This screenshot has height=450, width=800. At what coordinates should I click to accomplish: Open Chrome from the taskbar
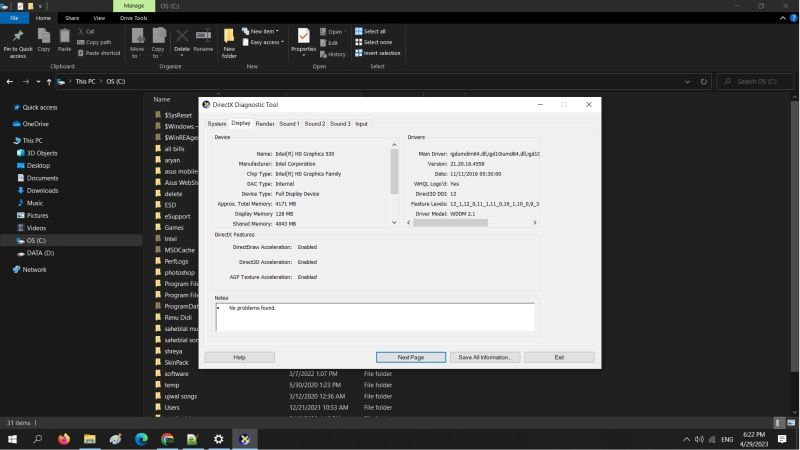tap(167, 439)
